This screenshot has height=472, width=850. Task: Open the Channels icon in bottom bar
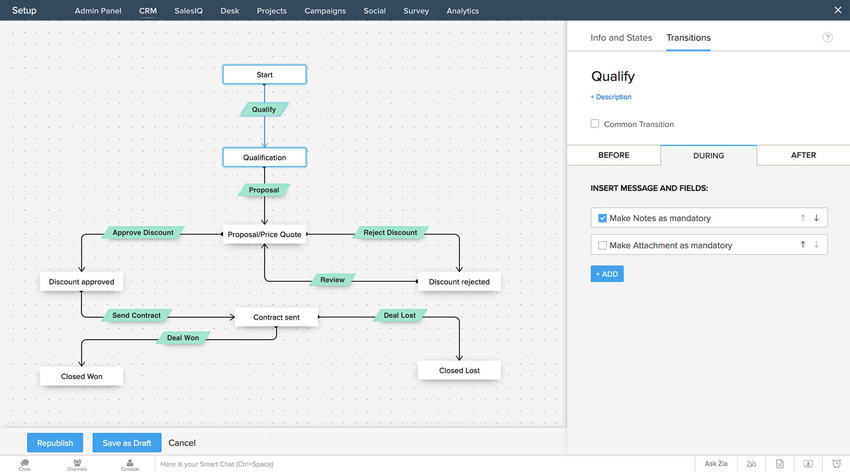click(77, 464)
